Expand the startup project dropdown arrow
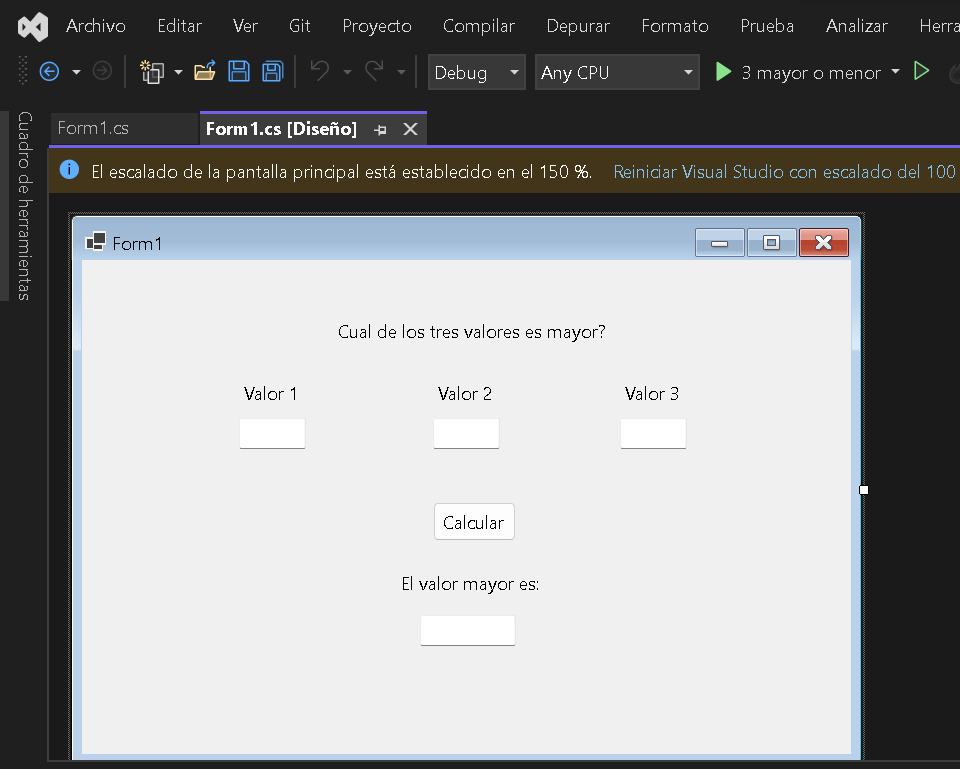This screenshot has height=769, width=960. pos(895,72)
